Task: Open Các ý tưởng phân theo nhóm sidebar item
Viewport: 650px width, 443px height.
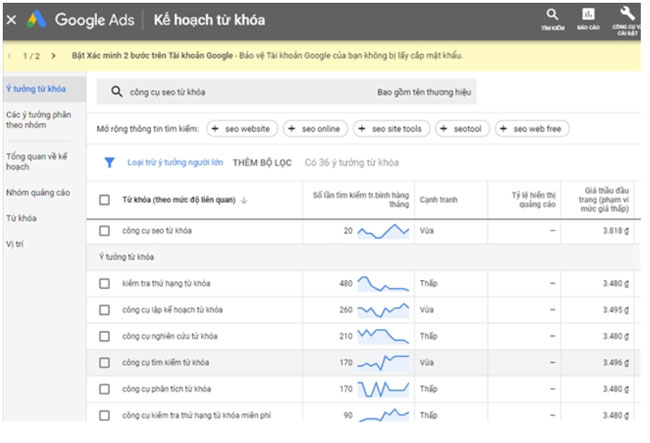Action: pyautogui.click(x=39, y=120)
